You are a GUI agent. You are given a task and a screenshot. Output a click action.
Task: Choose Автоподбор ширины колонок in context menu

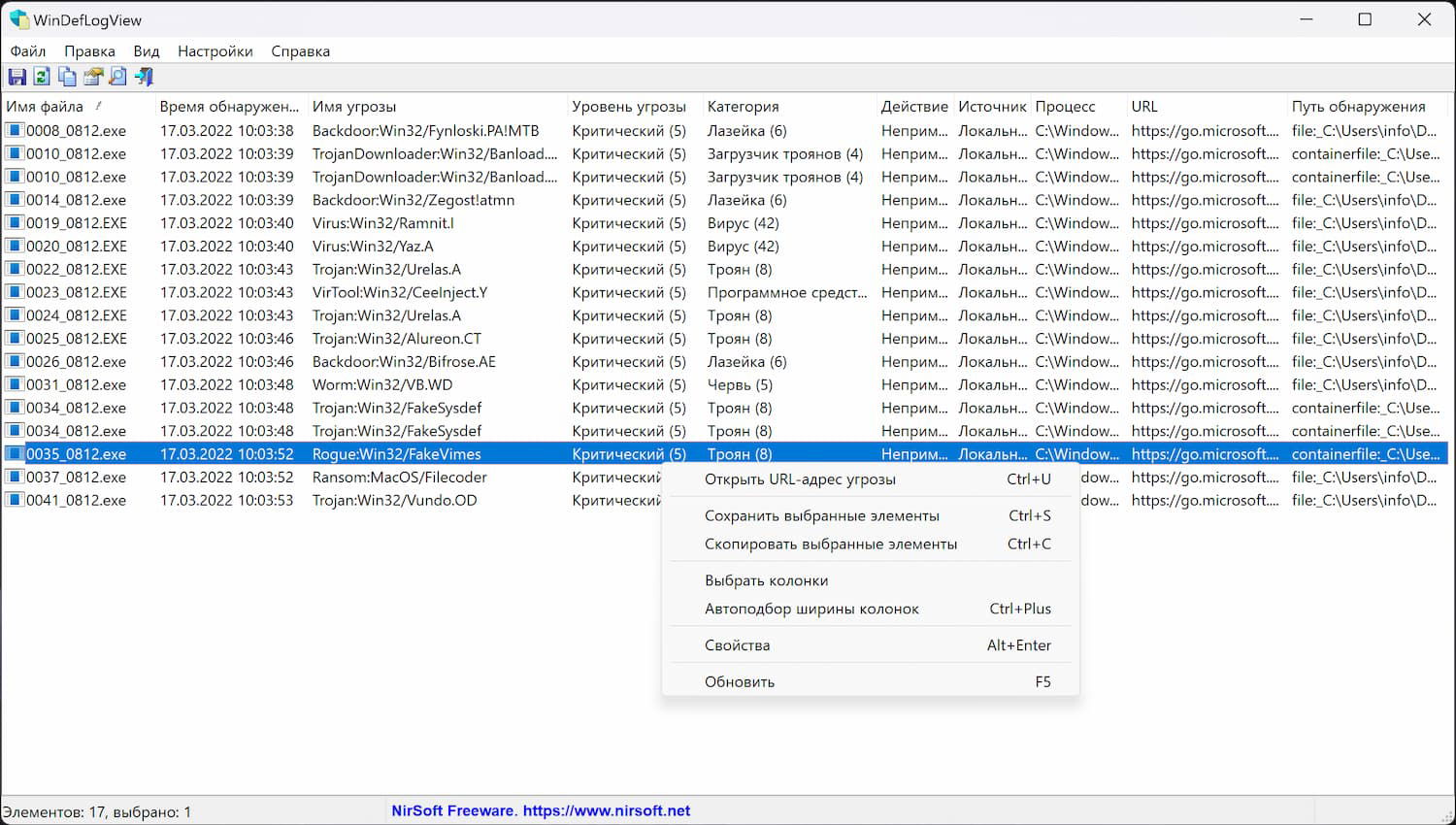pyautogui.click(x=871, y=609)
